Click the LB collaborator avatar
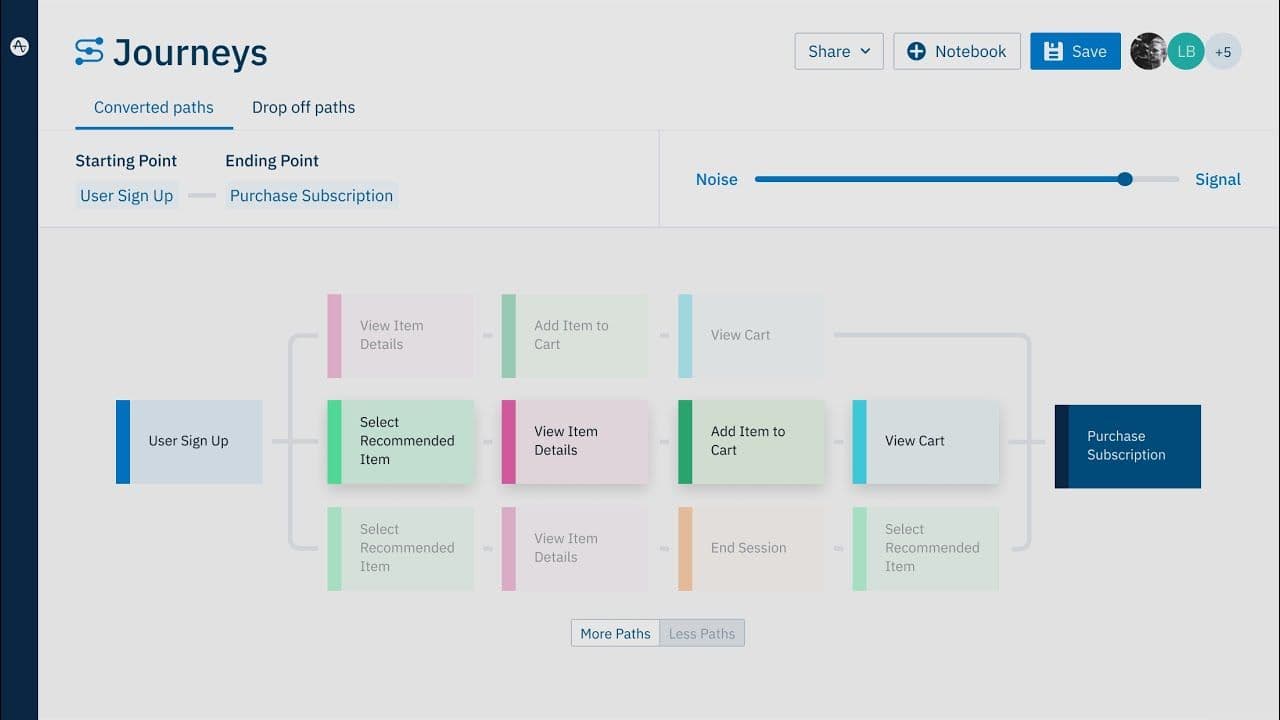1280x720 pixels. pos(1185,51)
